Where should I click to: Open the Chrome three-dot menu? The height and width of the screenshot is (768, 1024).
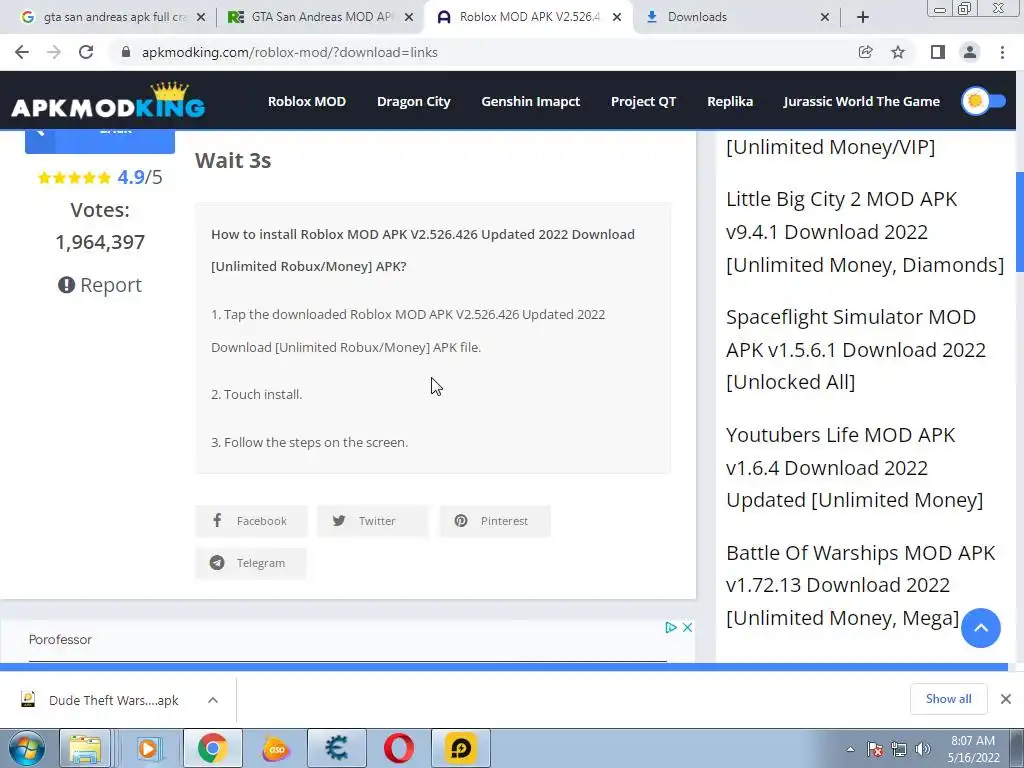pyautogui.click(x=1002, y=52)
